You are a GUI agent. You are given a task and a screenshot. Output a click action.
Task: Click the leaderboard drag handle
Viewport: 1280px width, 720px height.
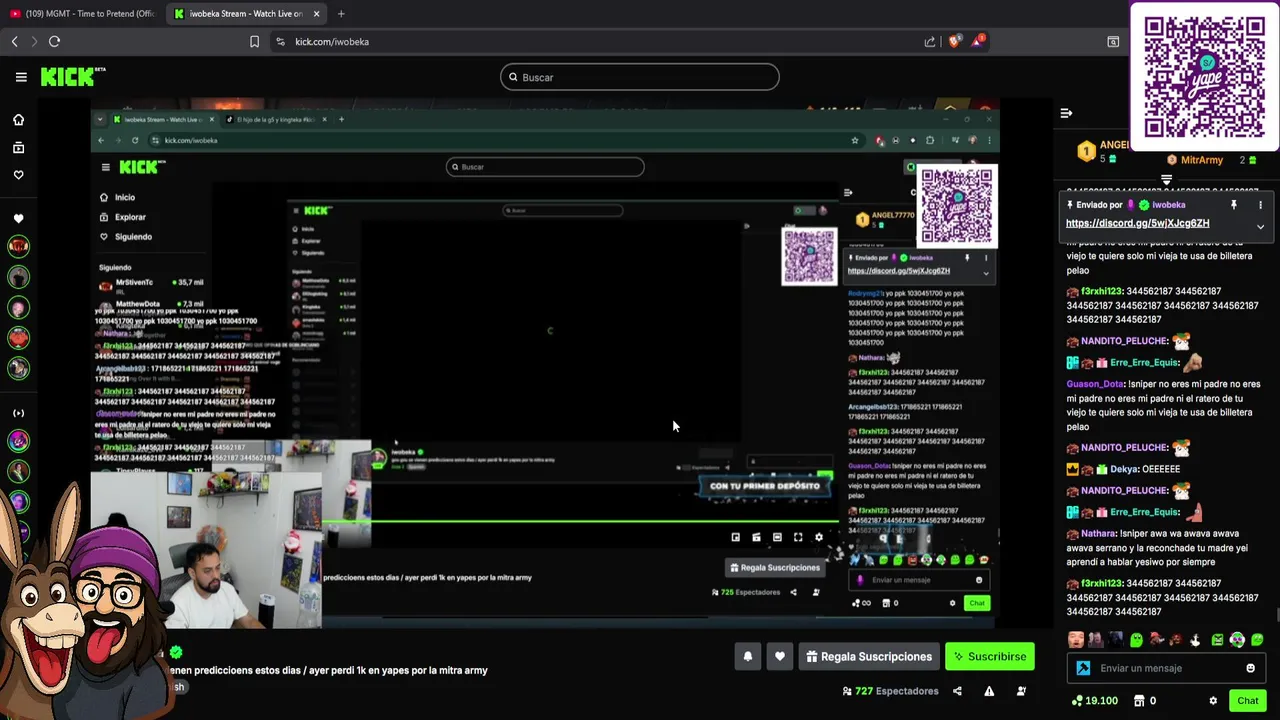tap(1166, 180)
